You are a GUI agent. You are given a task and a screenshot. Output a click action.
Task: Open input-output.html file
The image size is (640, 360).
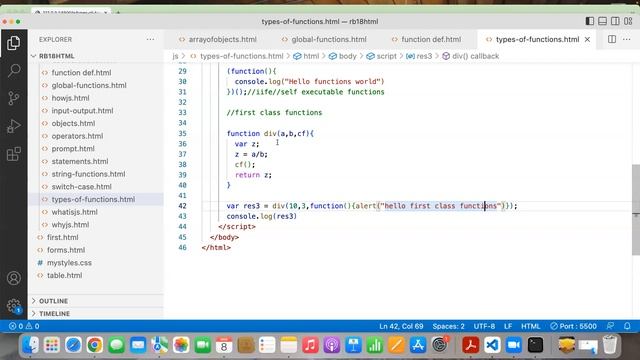tap(82, 110)
